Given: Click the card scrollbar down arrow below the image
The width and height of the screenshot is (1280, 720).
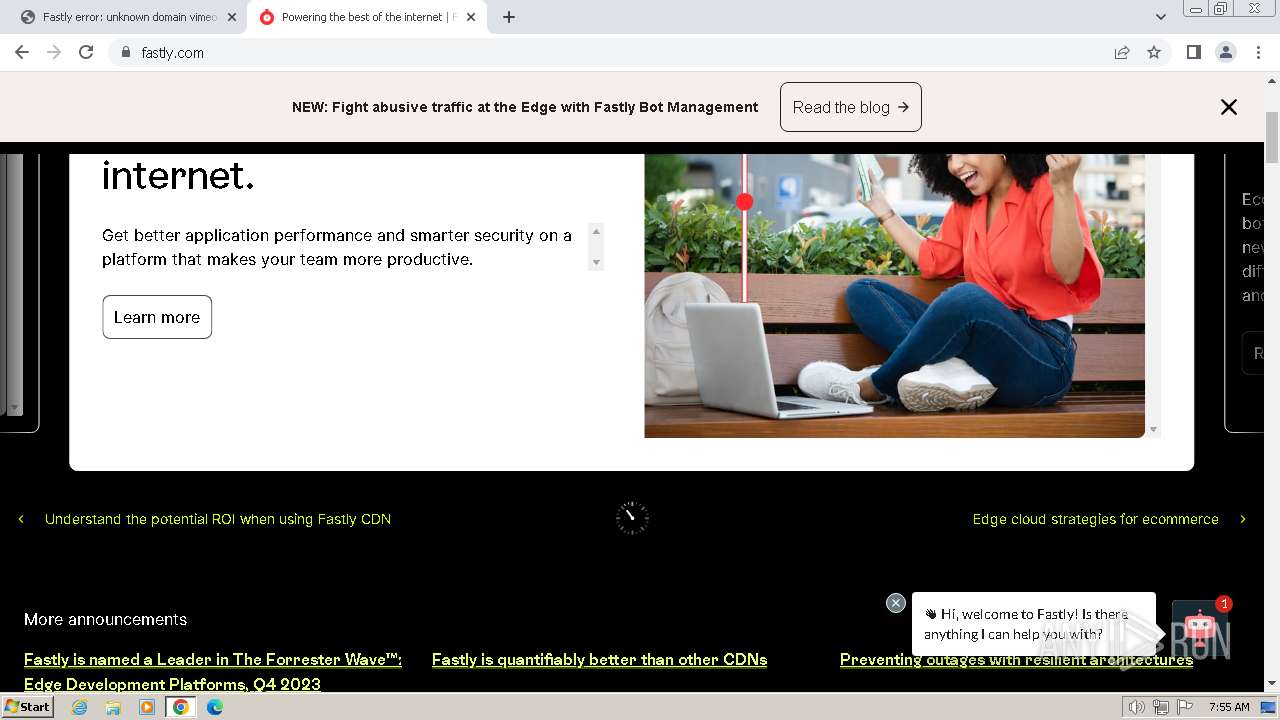Looking at the screenshot, I should tap(1153, 429).
